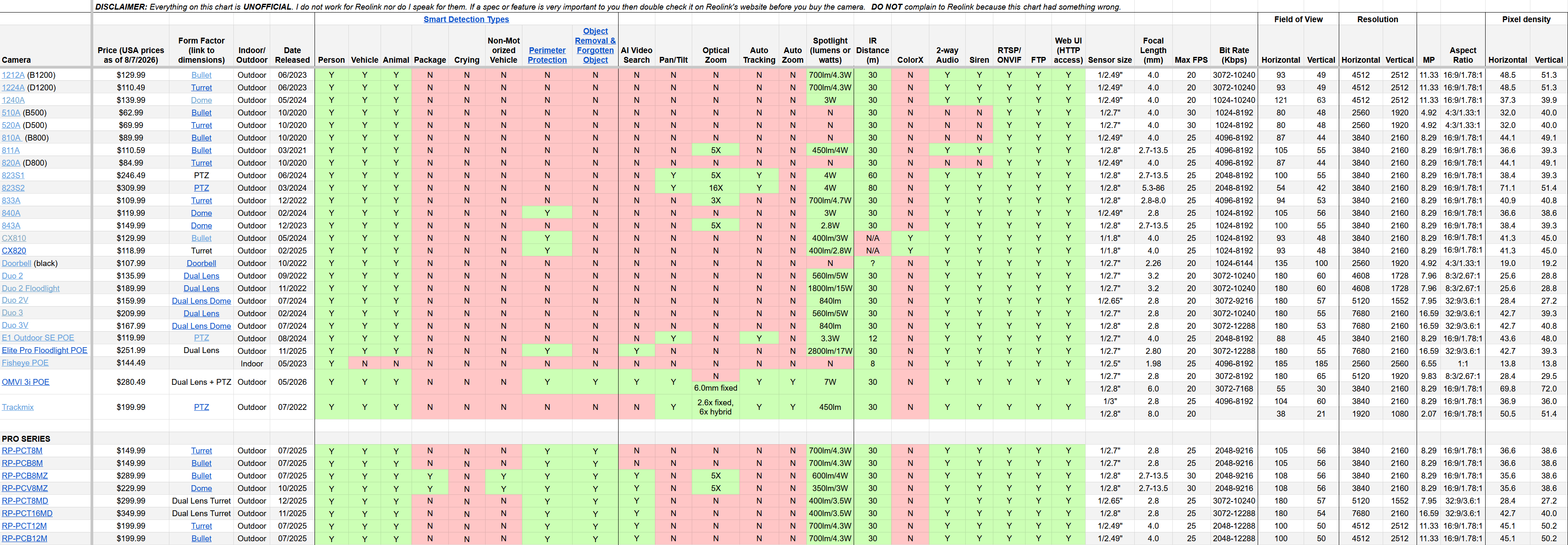The width and height of the screenshot is (1568, 545).
Task: Open the Duo 3V camera link
Action: click(x=15, y=326)
